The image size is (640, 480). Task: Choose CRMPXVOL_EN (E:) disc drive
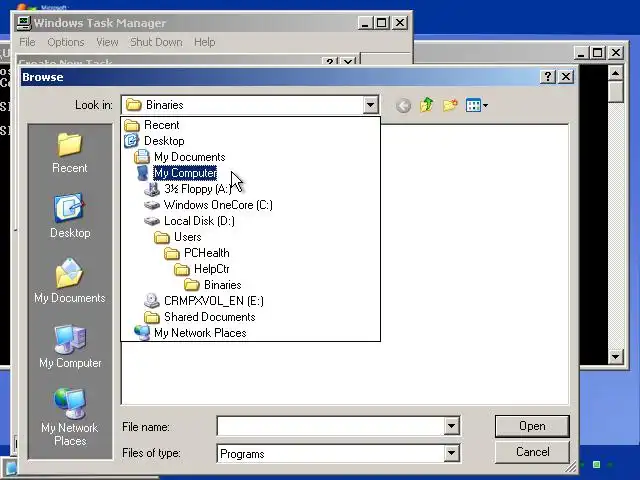[x=213, y=301]
